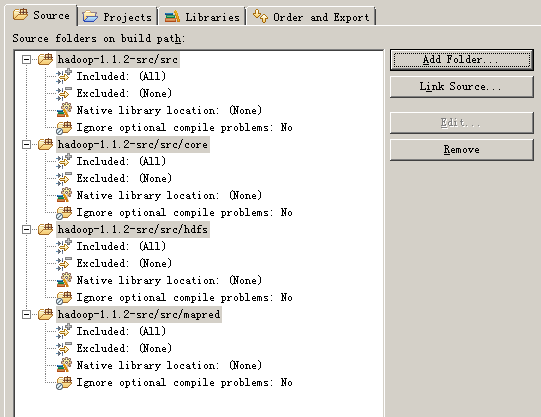
Task: Select 'Excluded: (None)' under src/core
Action: click(x=124, y=178)
